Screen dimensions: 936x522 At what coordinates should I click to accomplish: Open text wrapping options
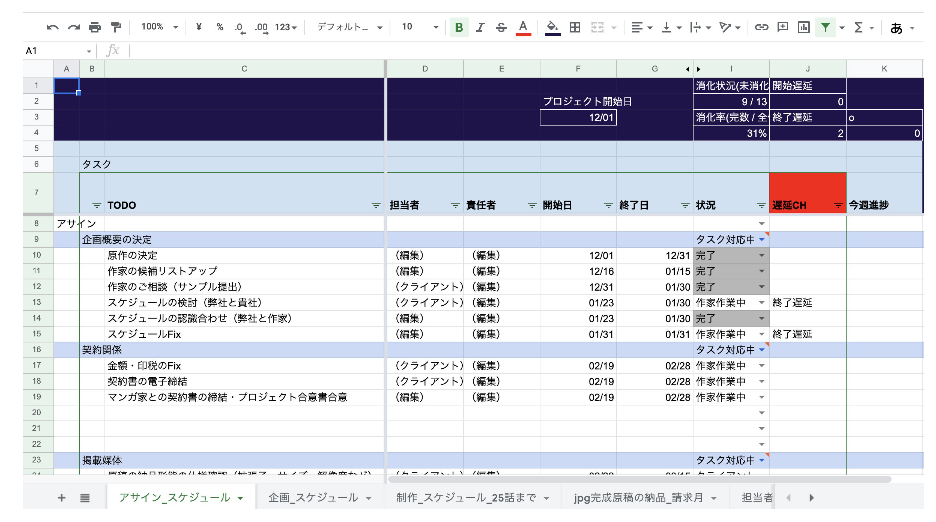click(x=700, y=27)
